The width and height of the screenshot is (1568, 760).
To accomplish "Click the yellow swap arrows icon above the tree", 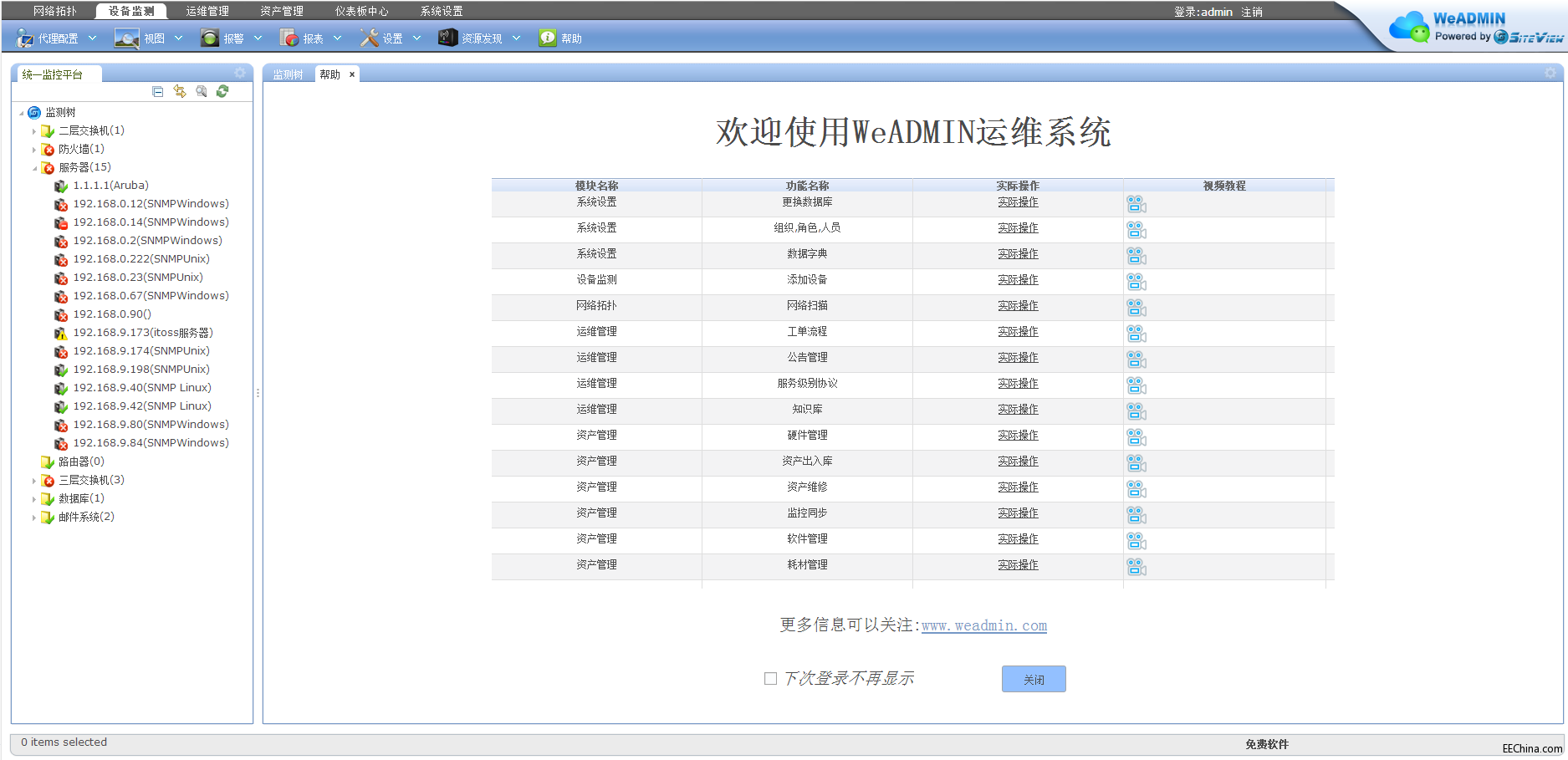I will (180, 91).
